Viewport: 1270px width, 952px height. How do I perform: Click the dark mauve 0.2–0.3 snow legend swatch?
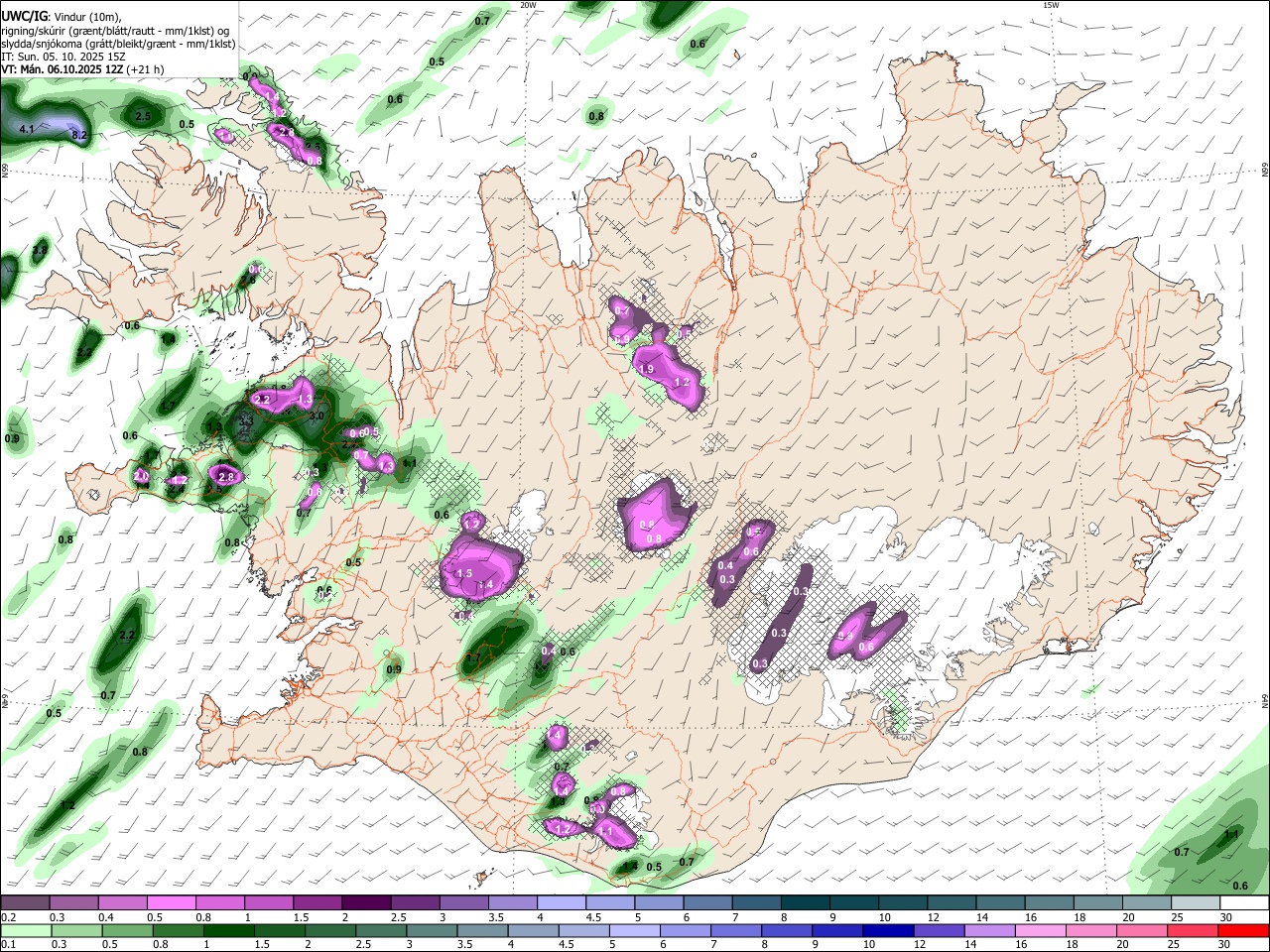(25, 902)
